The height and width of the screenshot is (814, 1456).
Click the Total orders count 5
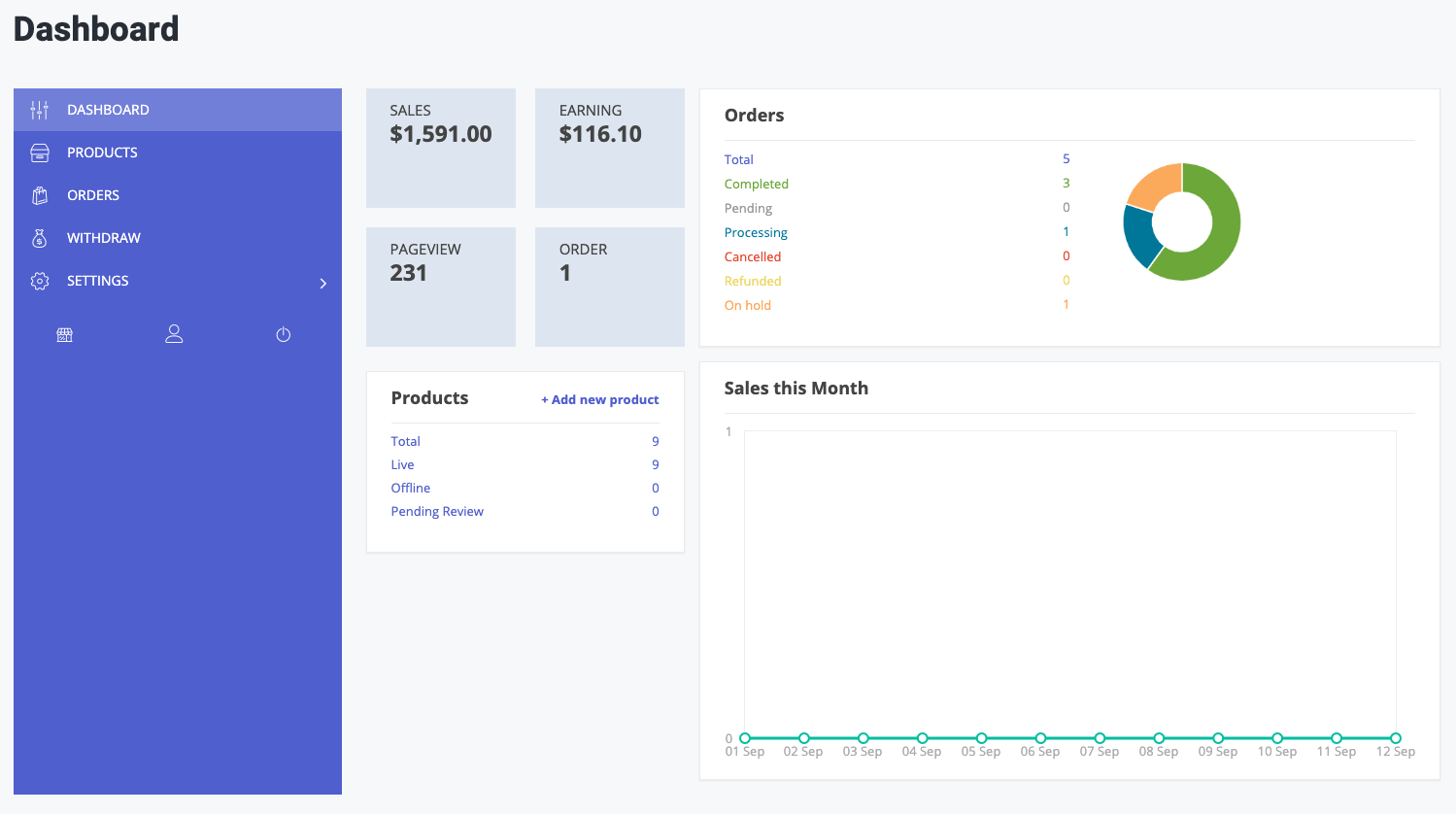pos(1066,158)
